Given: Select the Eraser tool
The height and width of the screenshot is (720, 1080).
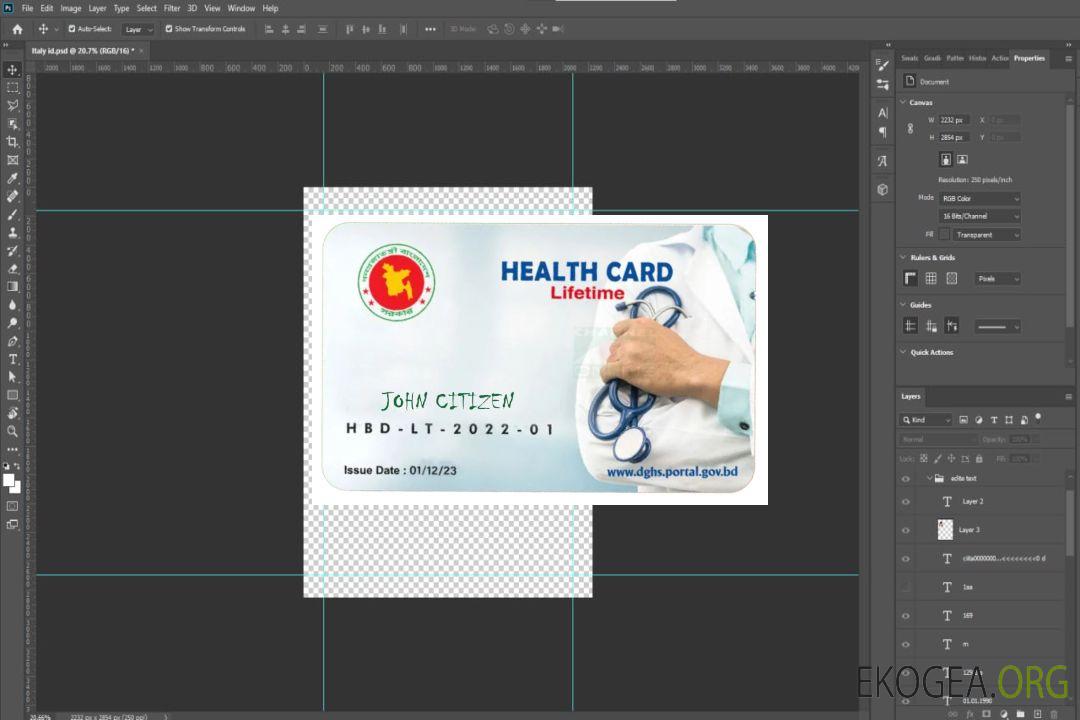Looking at the screenshot, I should point(12,269).
